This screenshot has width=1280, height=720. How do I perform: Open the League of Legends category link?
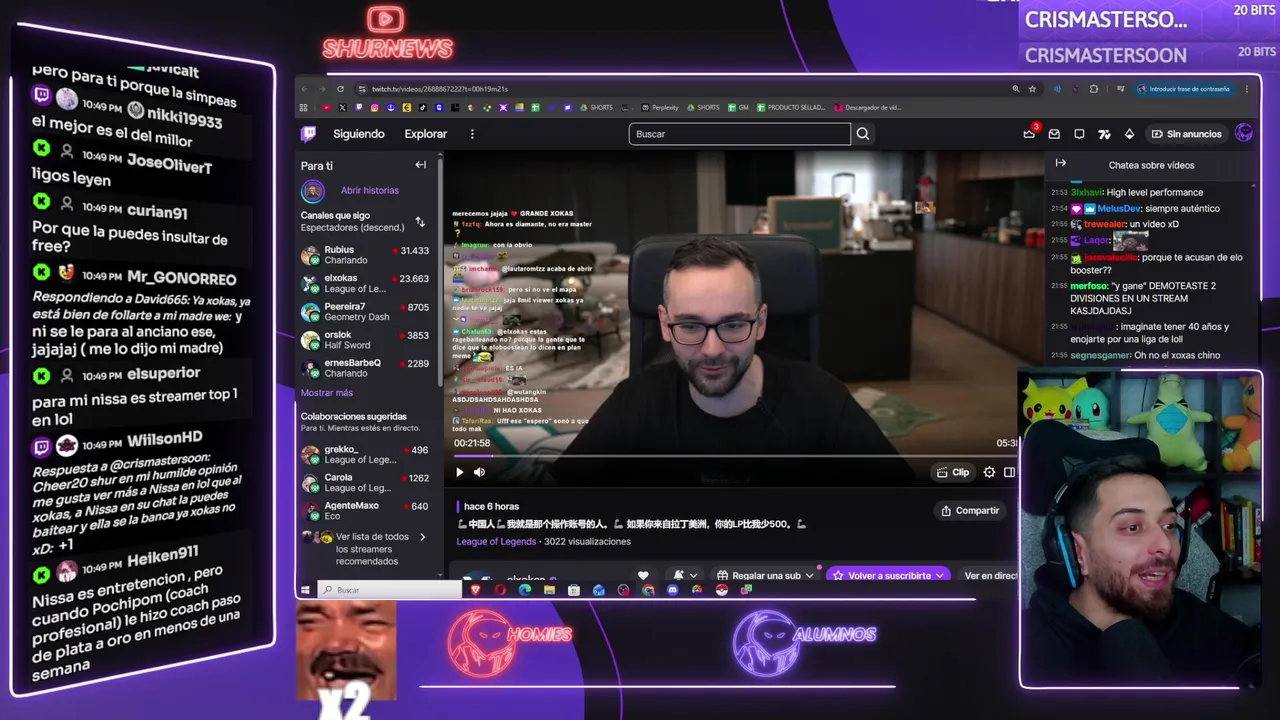(x=497, y=541)
